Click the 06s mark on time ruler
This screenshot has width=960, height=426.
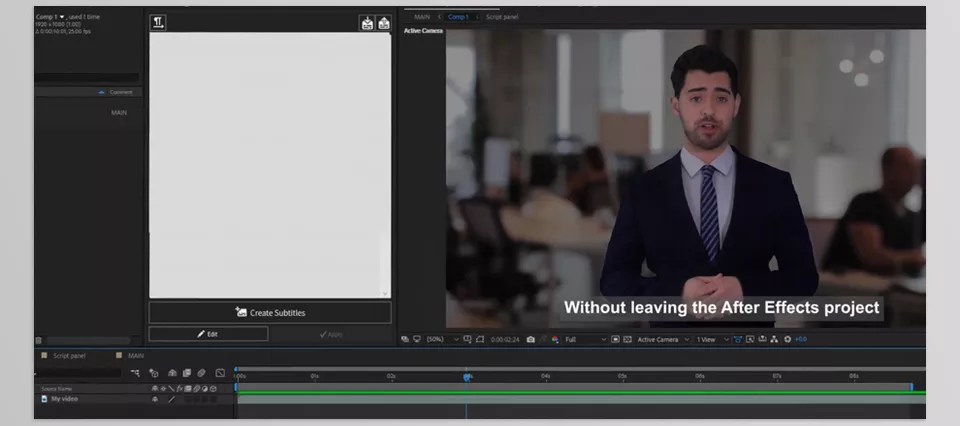(x=699, y=376)
